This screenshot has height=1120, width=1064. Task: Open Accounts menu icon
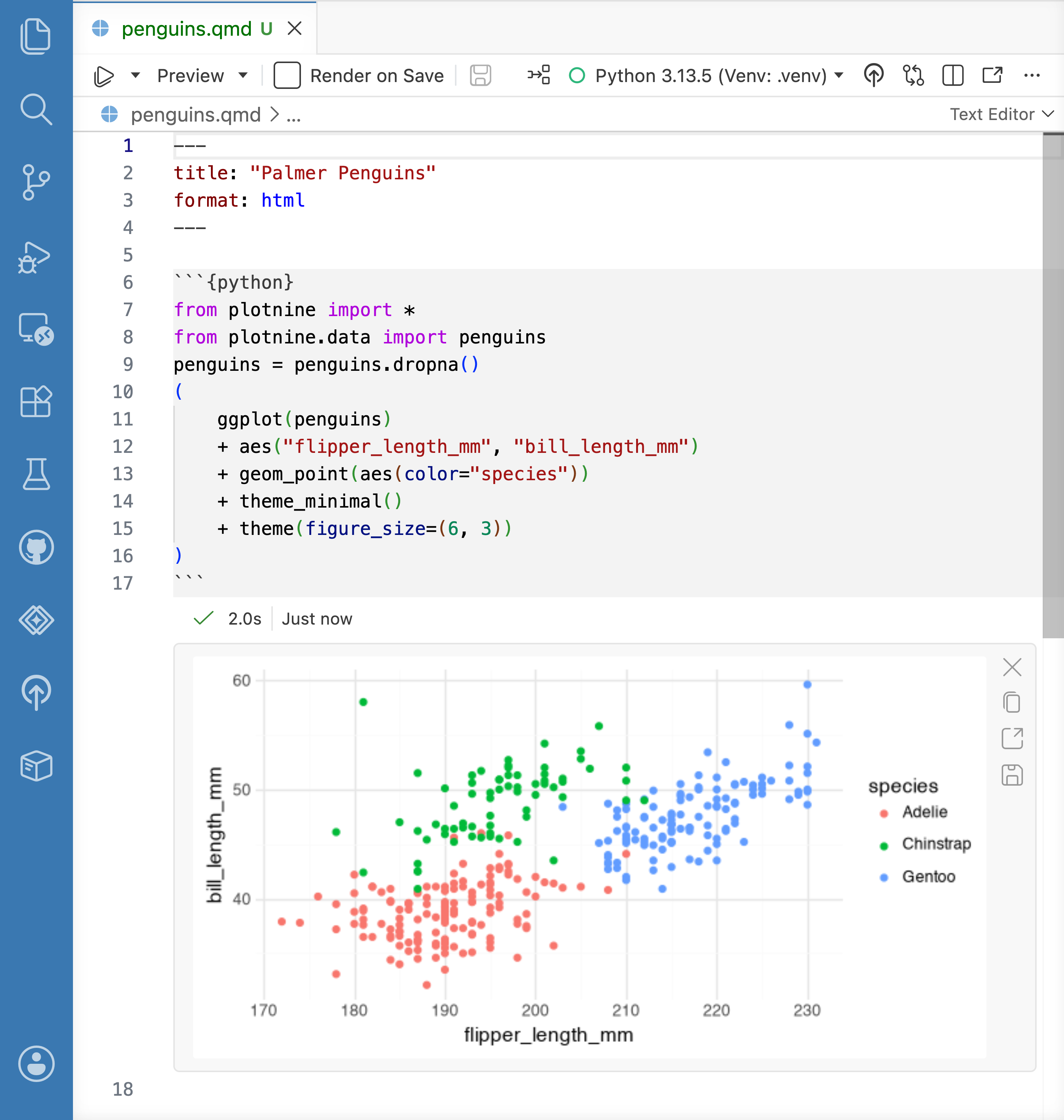(x=36, y=1064)
